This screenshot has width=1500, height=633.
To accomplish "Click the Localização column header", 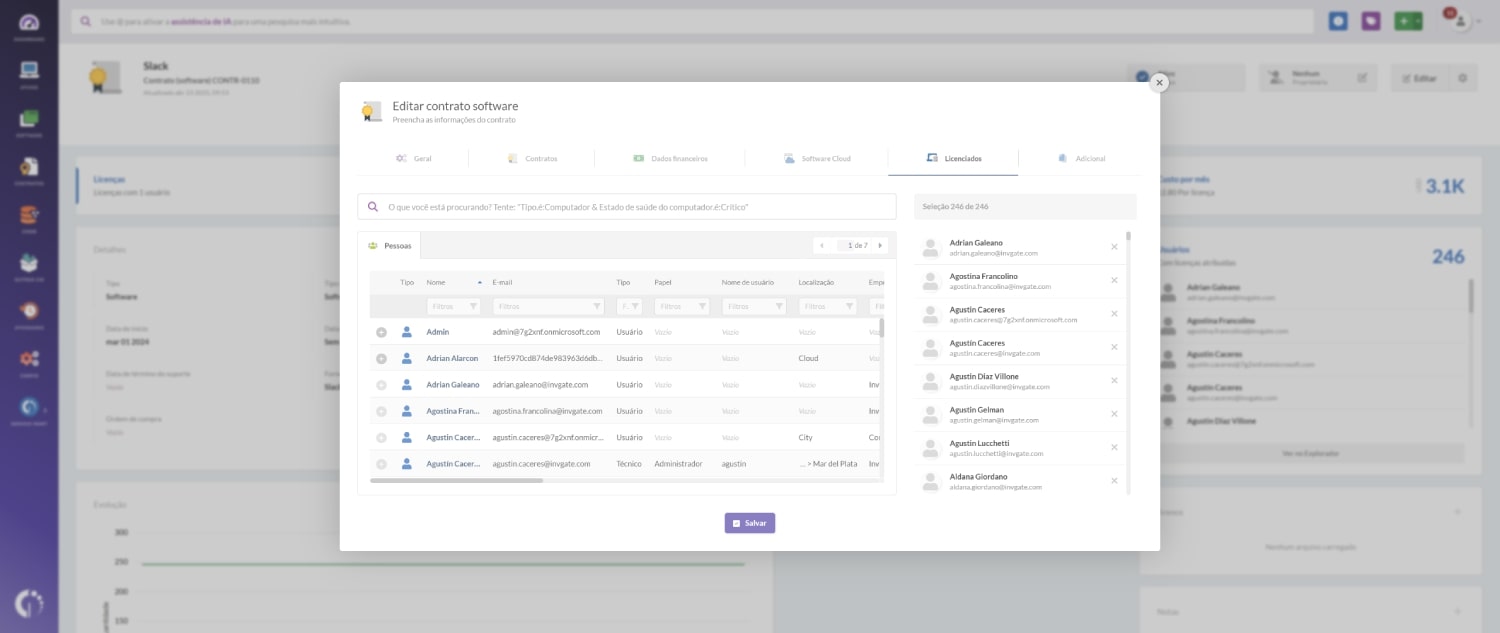I will [x=816, y=282].
